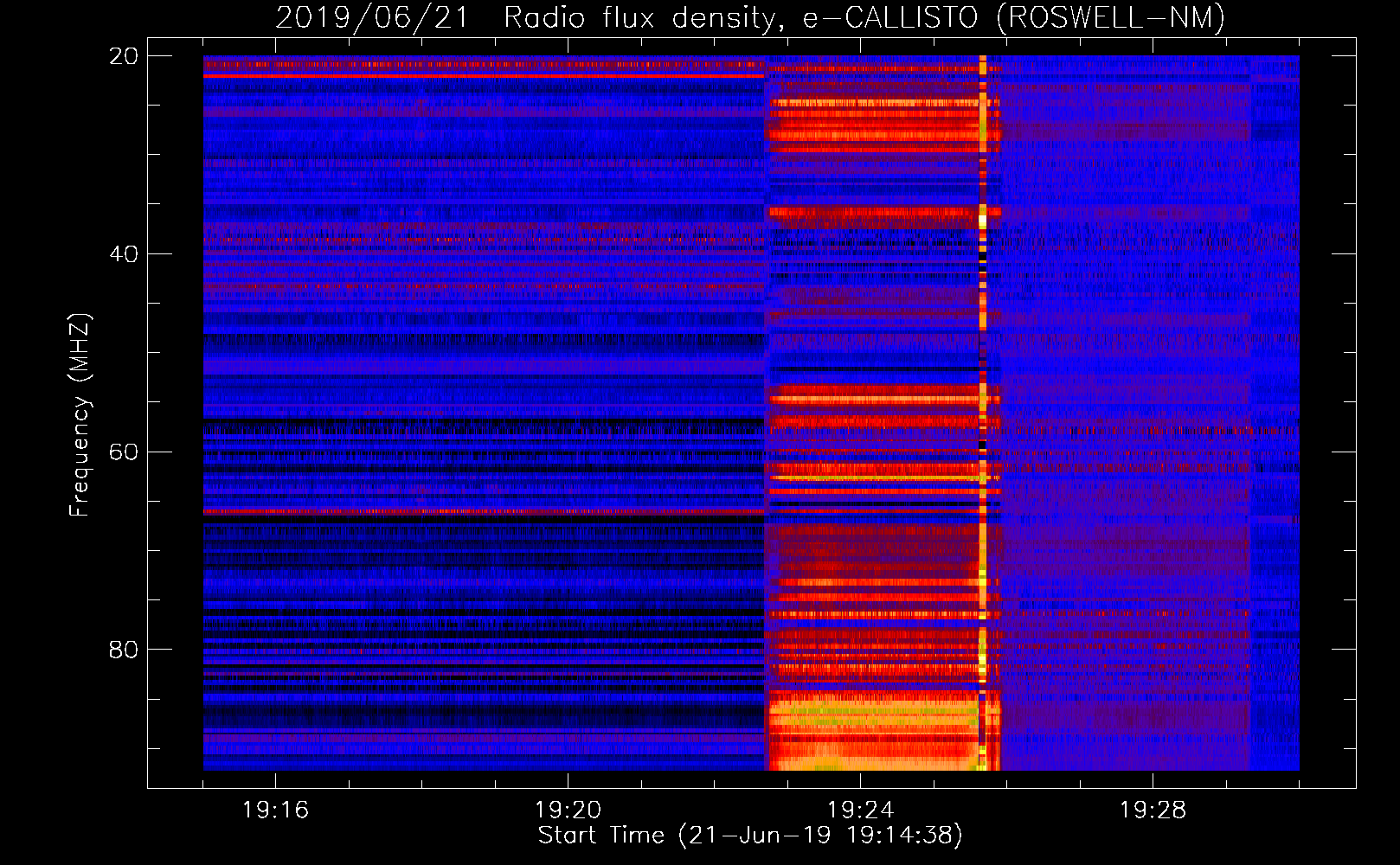Click the 40 frequency tick label

123,254
